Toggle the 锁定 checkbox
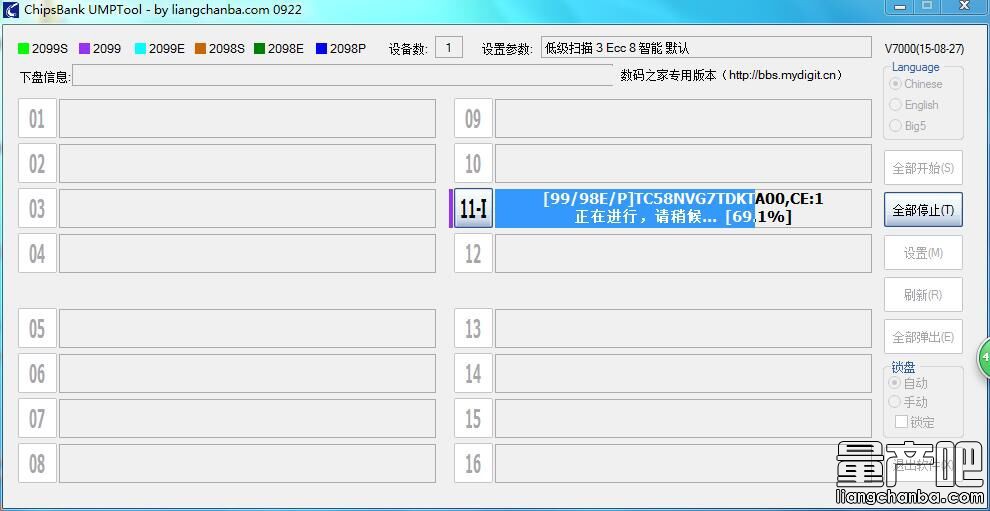Screen dimensions: 990x511 pos(901,421)
